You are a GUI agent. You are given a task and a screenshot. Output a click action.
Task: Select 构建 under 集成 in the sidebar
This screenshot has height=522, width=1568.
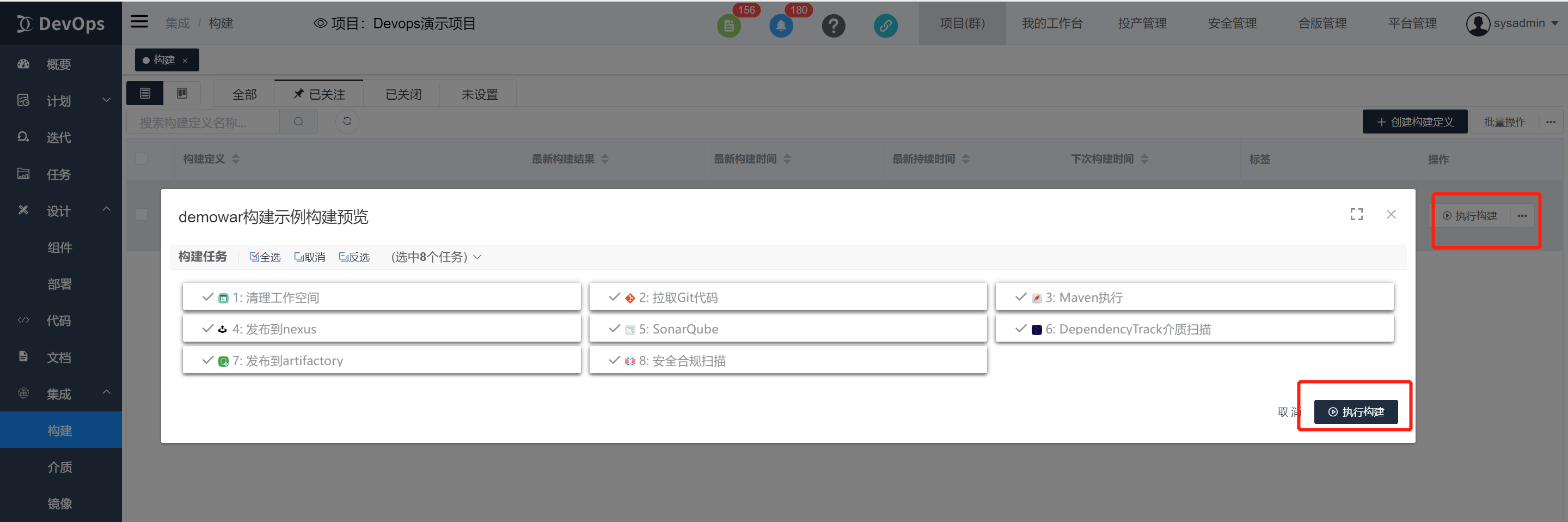click(61, 430)
